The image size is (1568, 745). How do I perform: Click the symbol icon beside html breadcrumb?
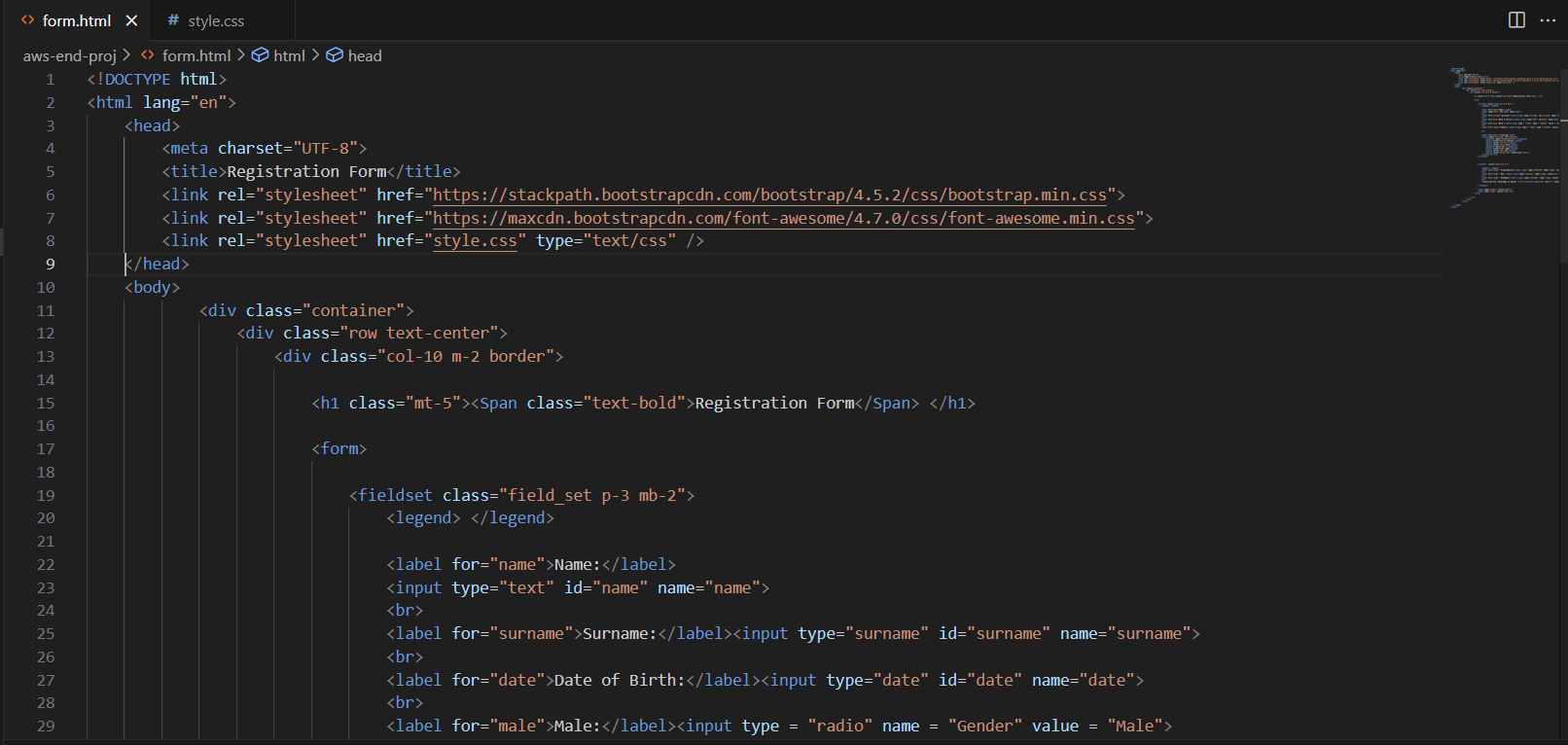click(x=261, y=55)
